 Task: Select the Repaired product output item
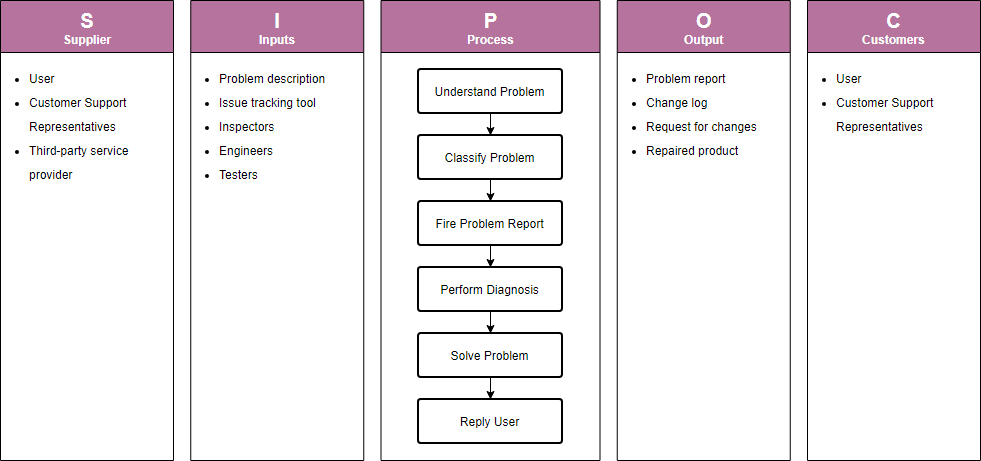[x=692, y=151]
